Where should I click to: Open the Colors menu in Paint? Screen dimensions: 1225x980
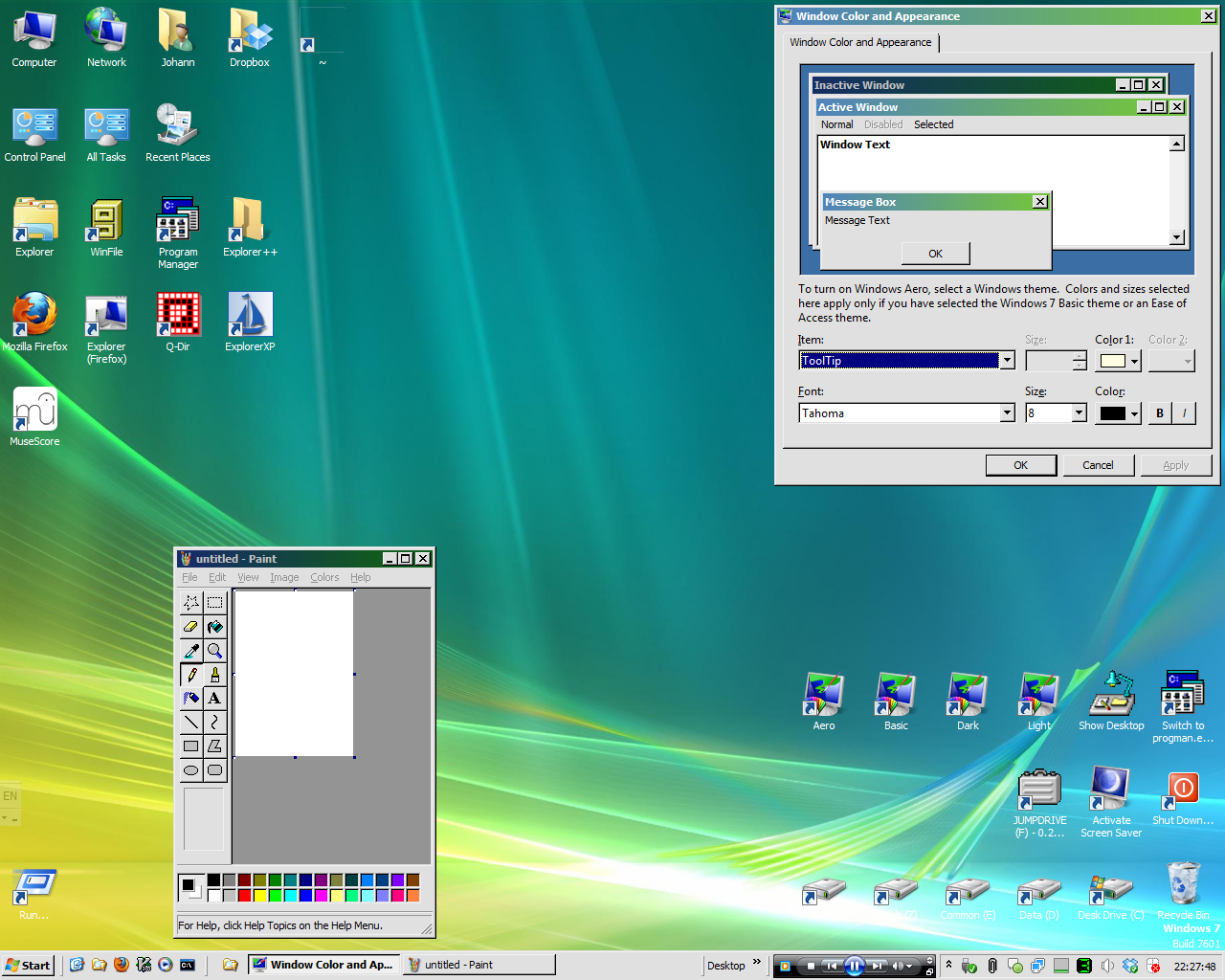click(x=323, y=577)
